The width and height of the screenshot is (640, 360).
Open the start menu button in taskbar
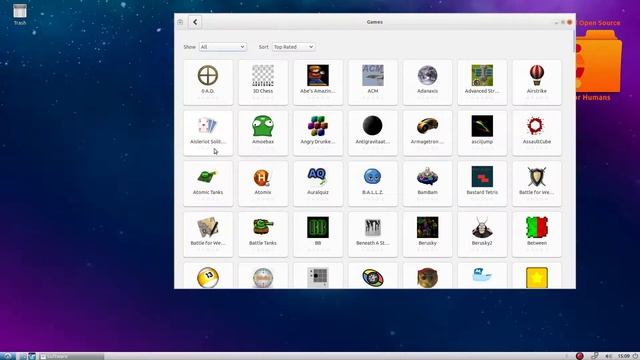tap(7, 356)
